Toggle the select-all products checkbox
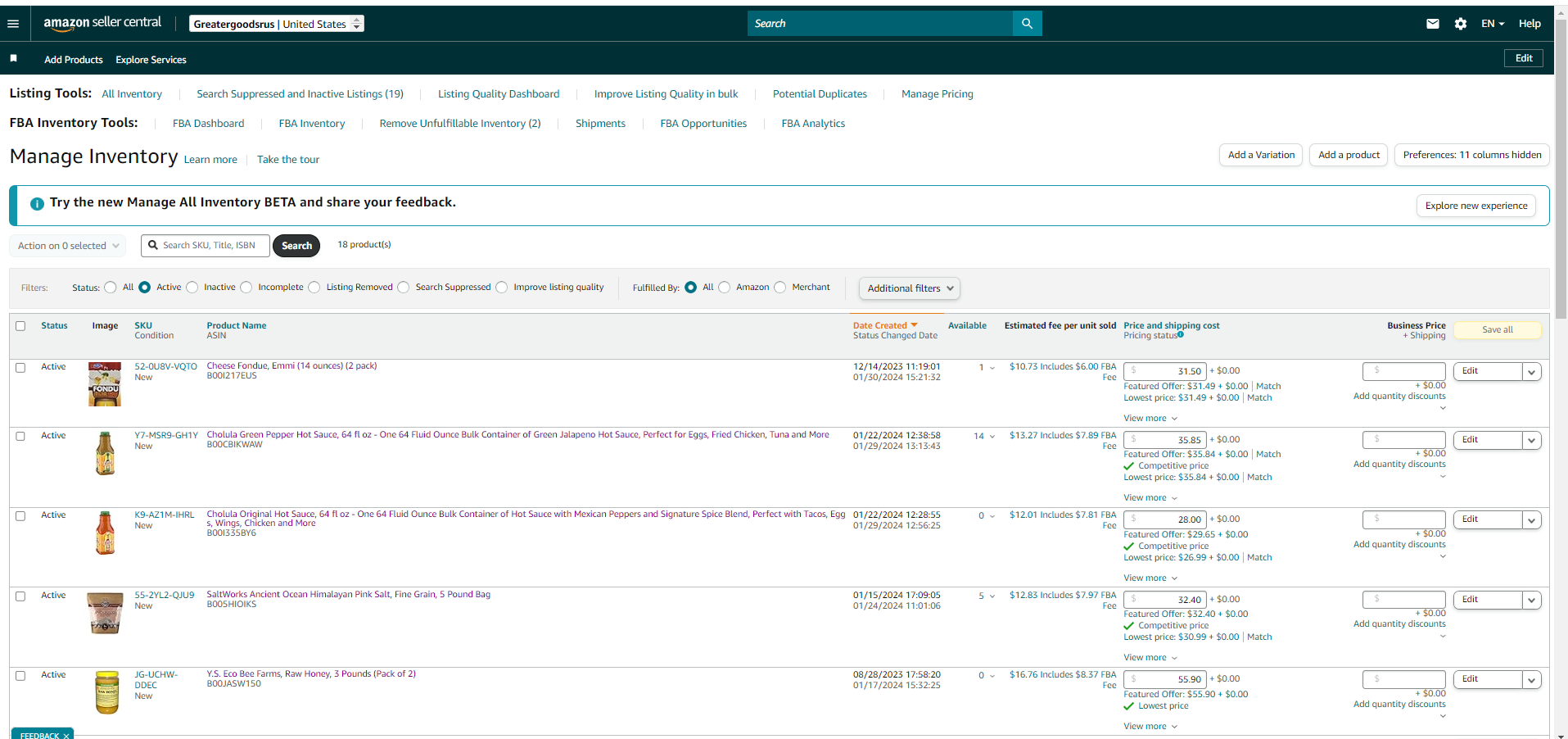1568x739 pixels. 20,326
